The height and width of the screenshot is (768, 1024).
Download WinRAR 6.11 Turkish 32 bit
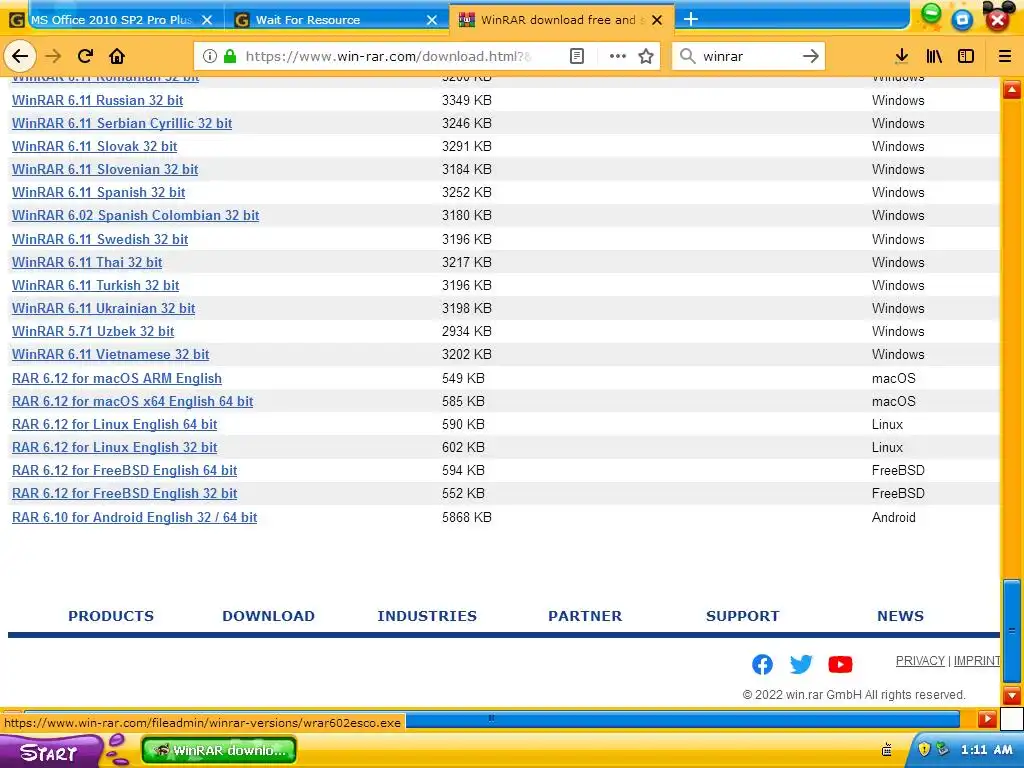[x=95, y=285]
